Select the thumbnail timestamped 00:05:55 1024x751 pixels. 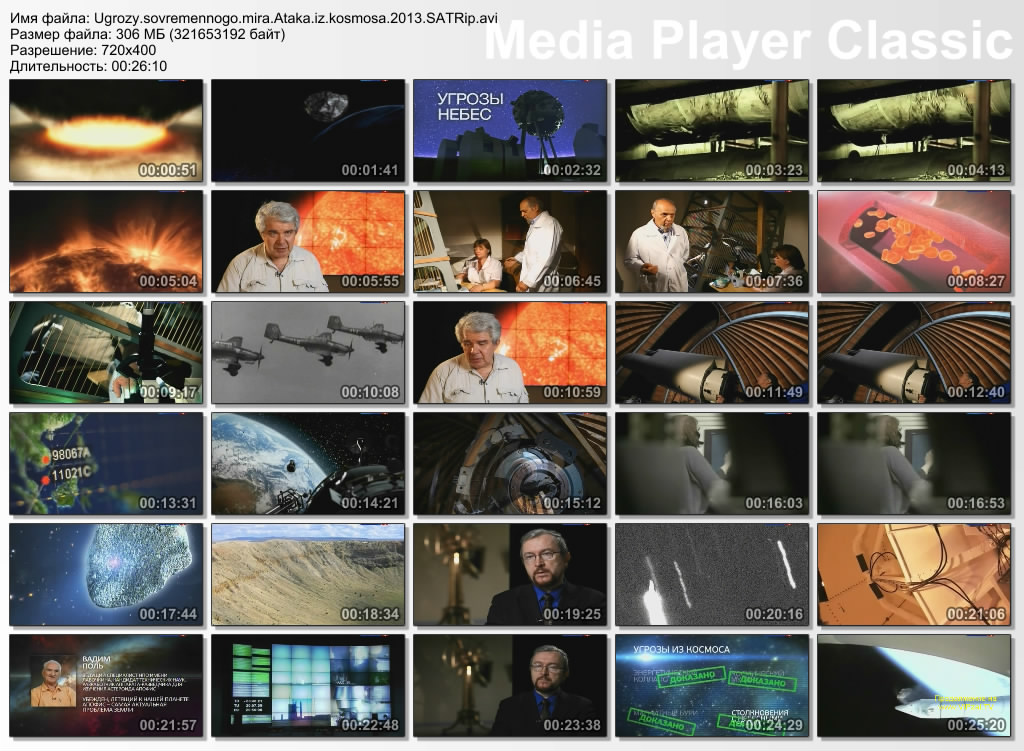pyautogui.click(x=308, y=242)
